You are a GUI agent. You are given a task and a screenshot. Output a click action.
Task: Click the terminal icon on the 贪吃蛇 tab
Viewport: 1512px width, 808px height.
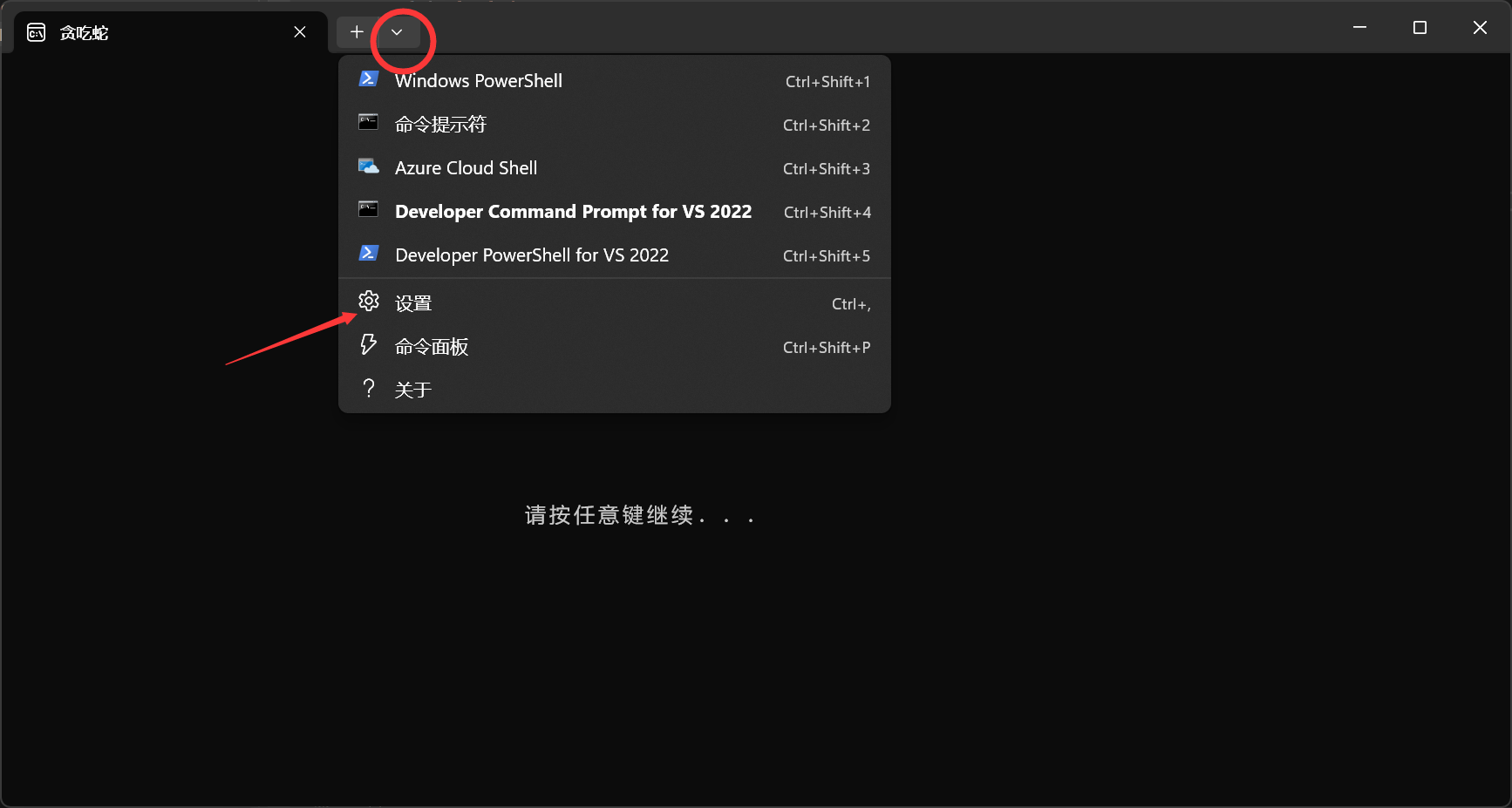pyautogui.click(x=37, y=33)
